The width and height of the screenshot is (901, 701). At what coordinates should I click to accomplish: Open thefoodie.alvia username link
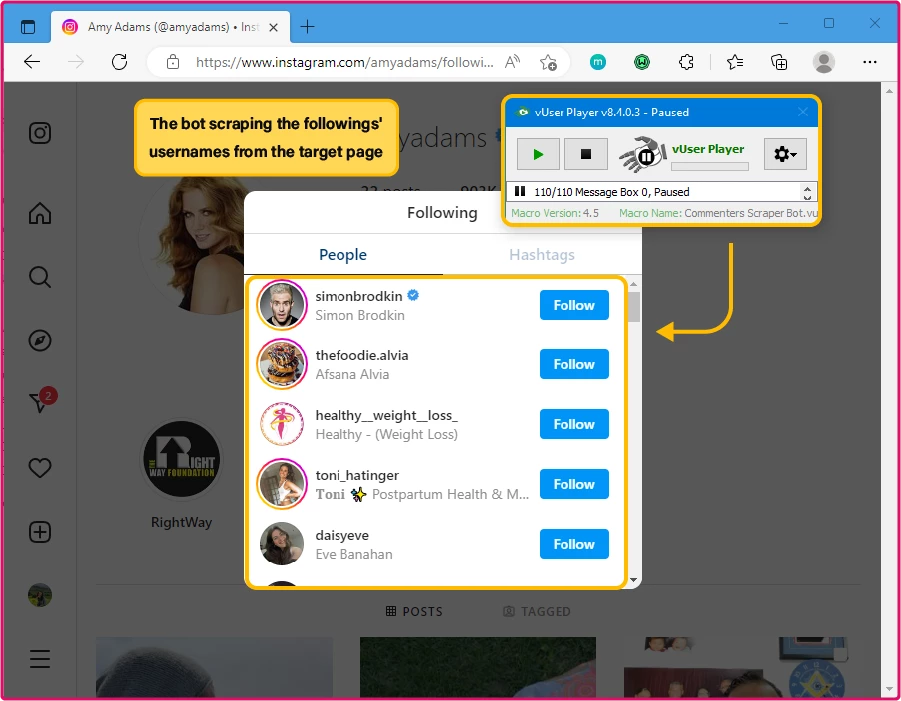(361, 355)
